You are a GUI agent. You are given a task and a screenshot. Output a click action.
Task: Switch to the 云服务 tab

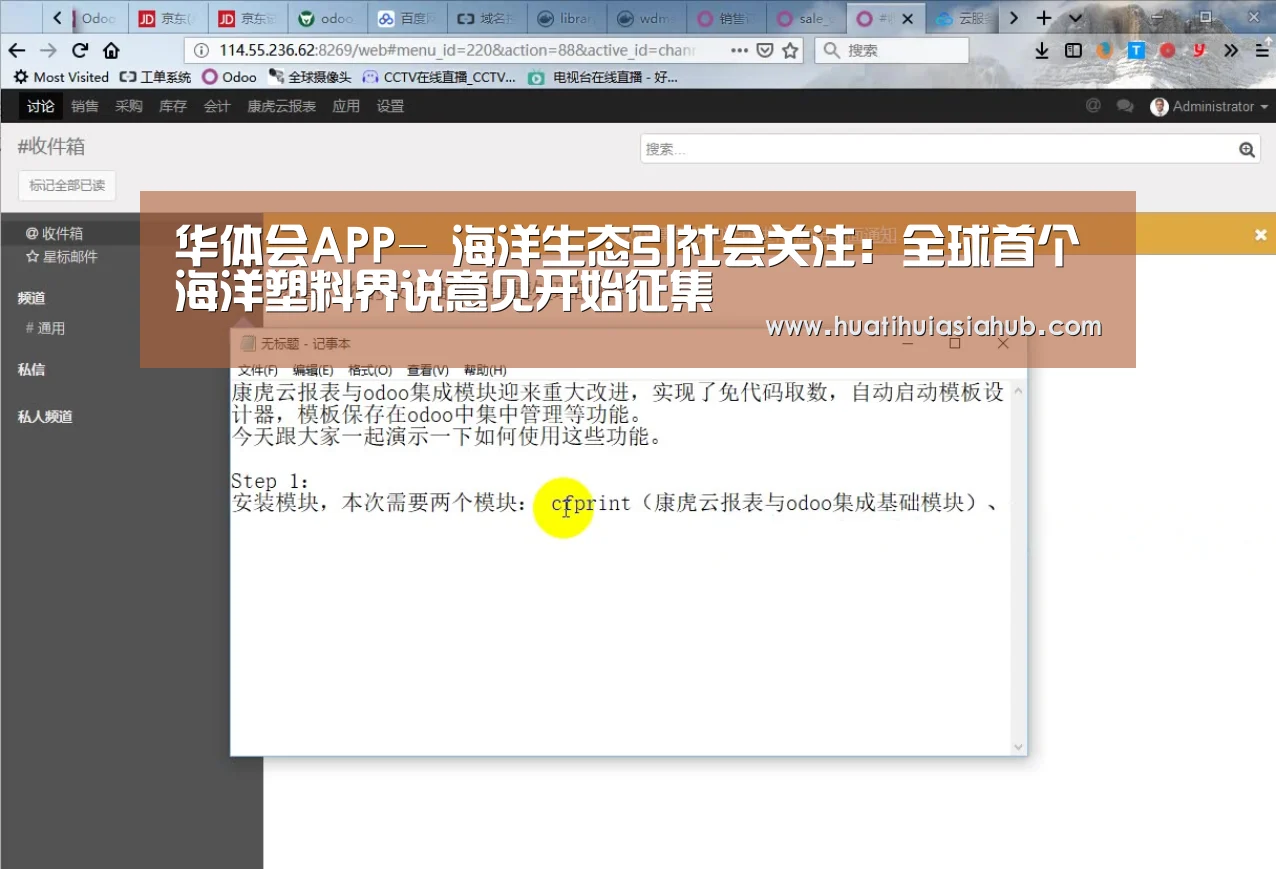coord(962,18)
